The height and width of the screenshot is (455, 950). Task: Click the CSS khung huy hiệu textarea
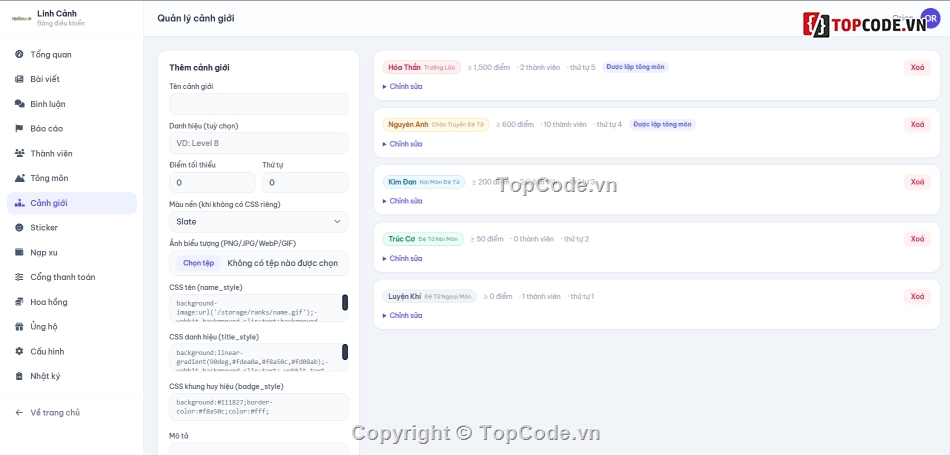[259, 407]
